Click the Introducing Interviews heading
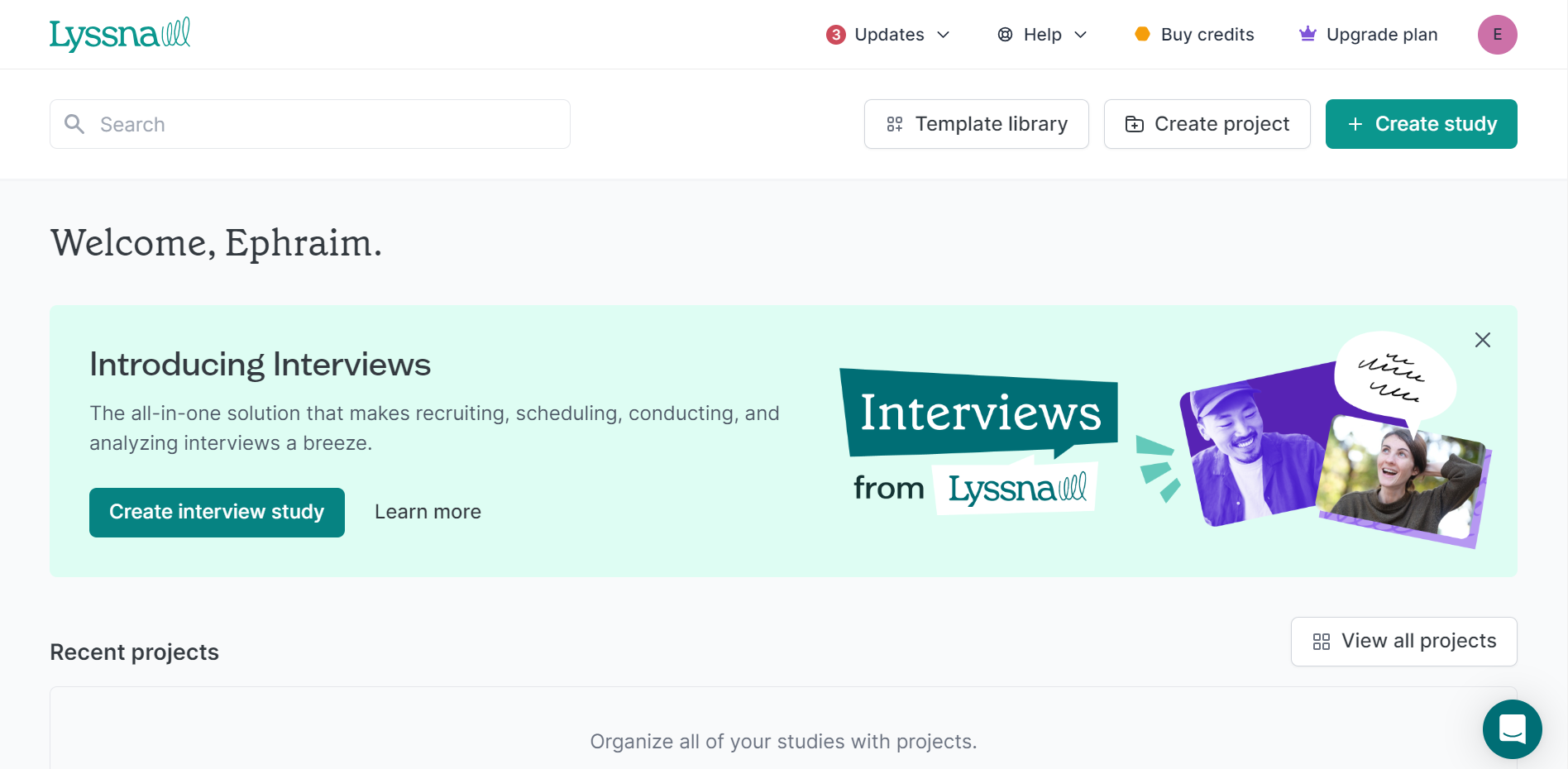The image size is (1568, 769). click(260, 365)
